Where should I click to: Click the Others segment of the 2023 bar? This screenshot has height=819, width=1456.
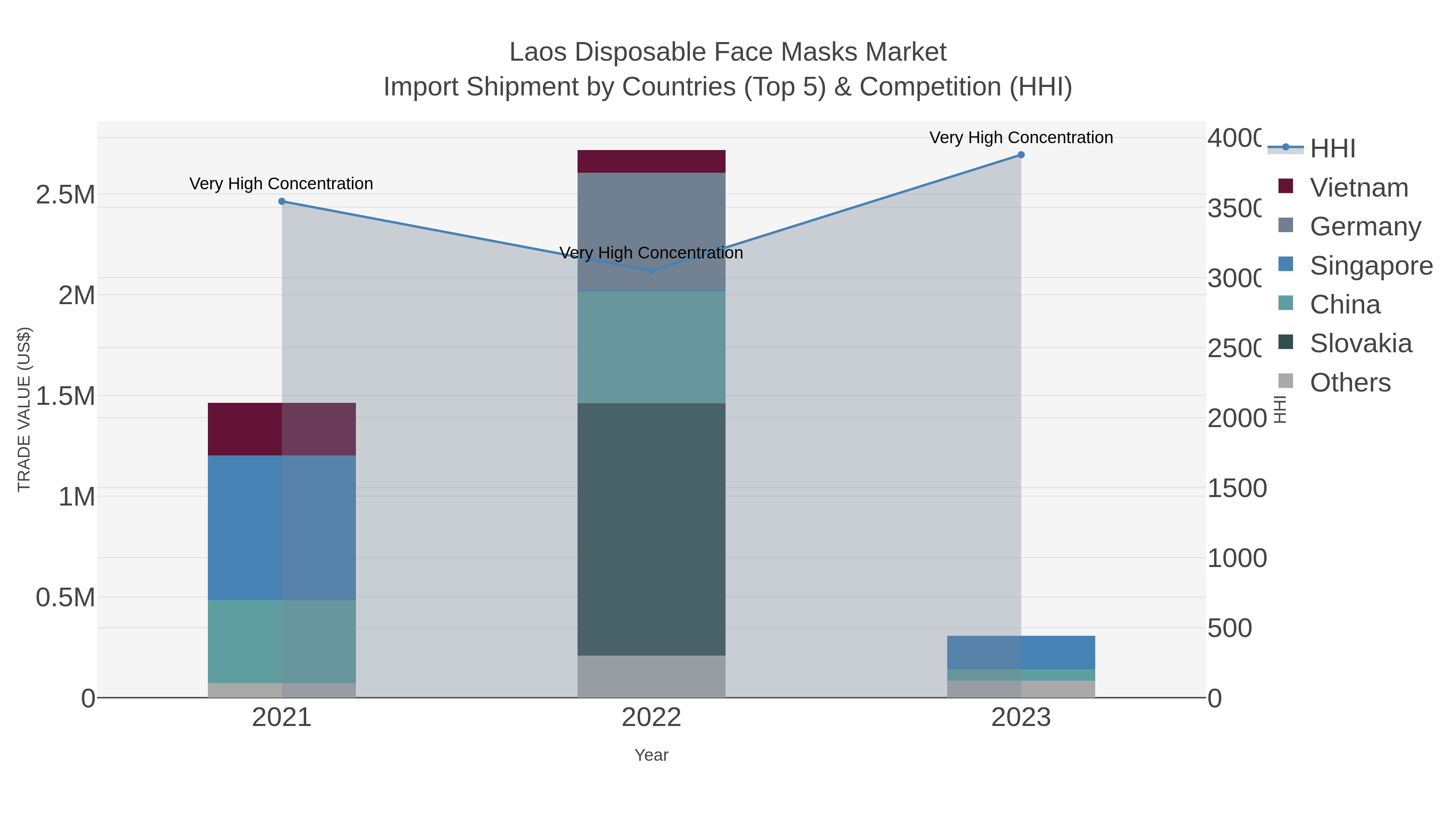point(1021,689)
